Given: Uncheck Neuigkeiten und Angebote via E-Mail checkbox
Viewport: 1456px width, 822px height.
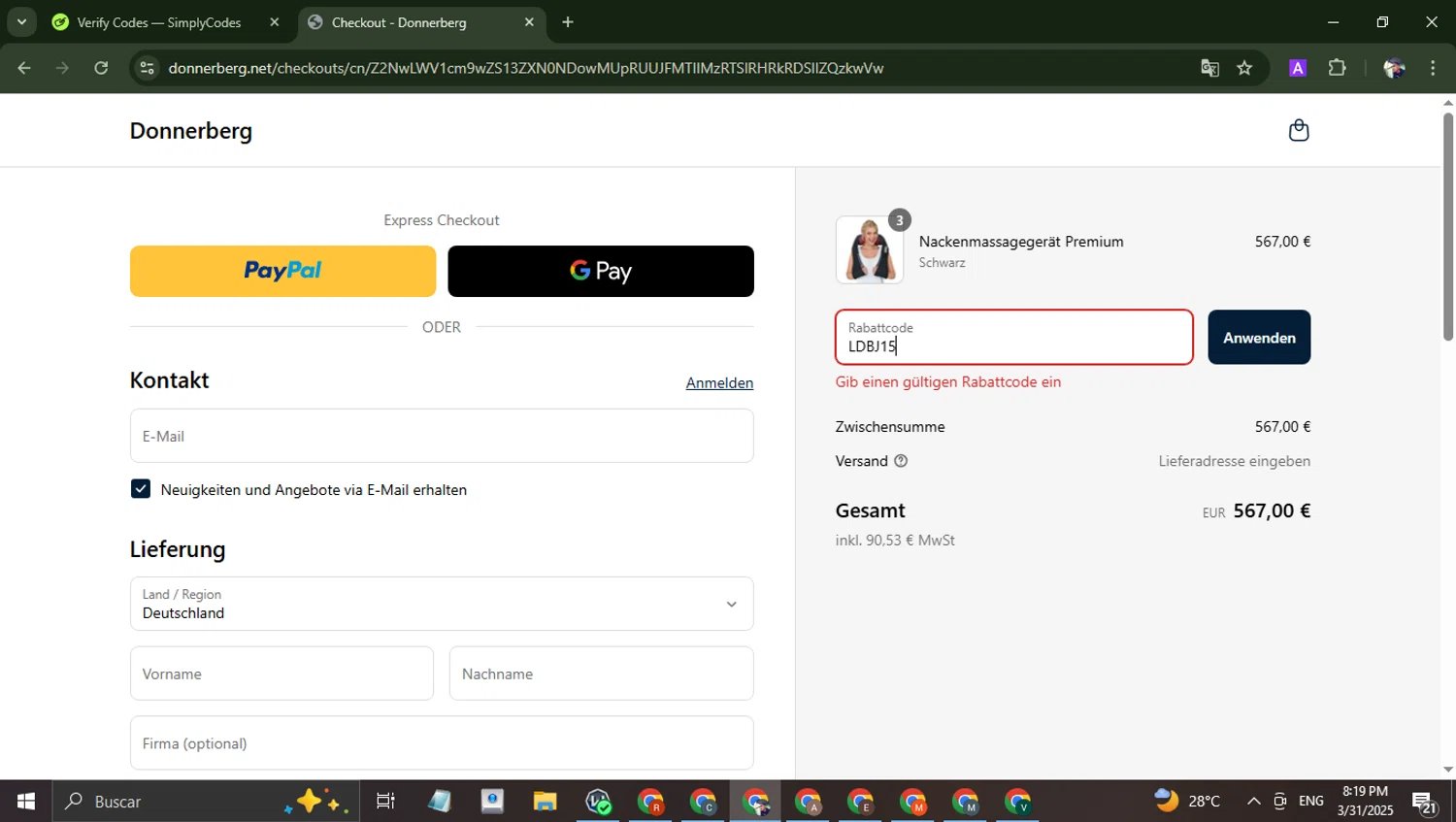Looking at the screenshot, I should pos(141,489).
